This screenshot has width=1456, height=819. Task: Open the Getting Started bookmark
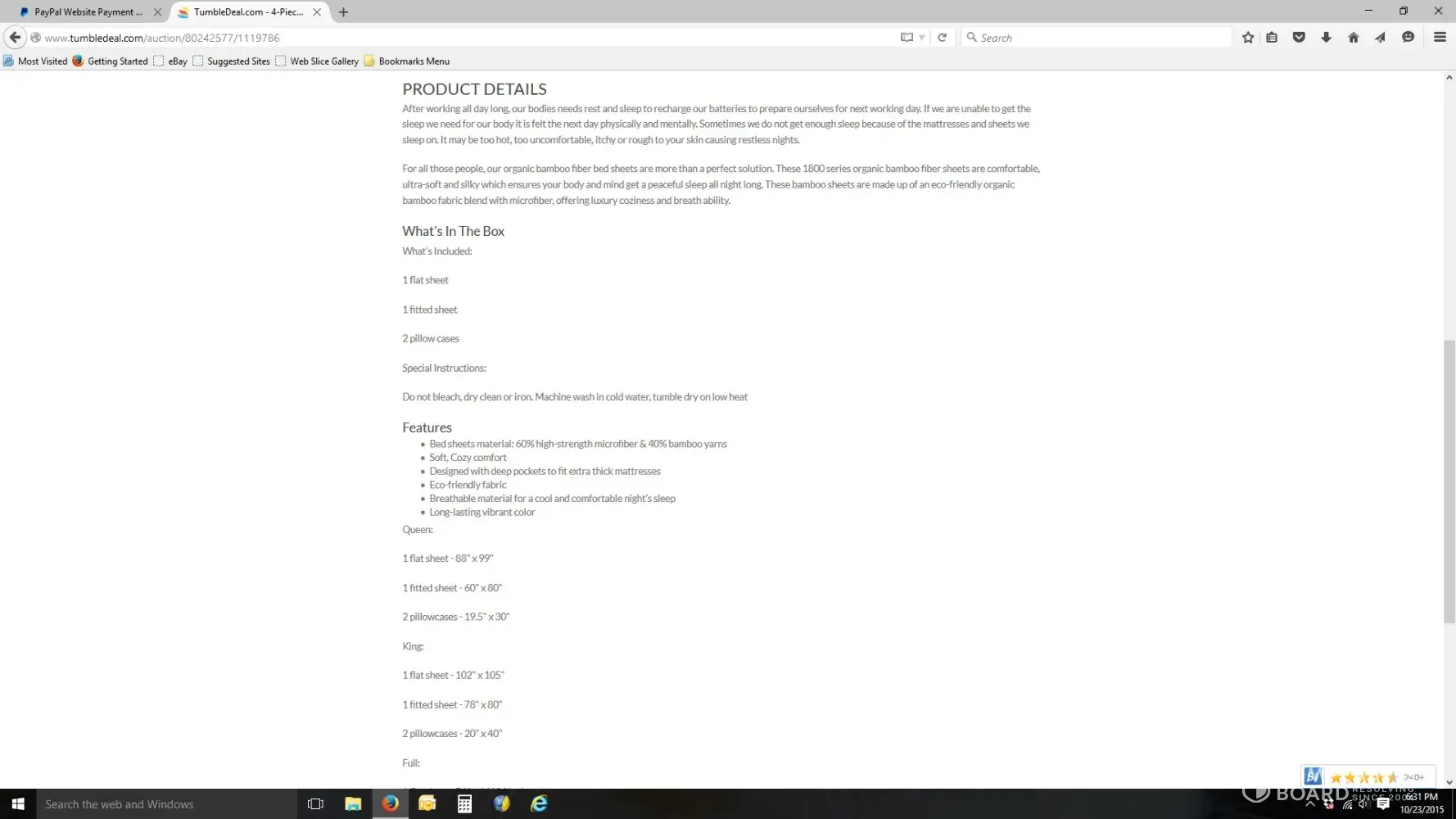tap(111, 61)
